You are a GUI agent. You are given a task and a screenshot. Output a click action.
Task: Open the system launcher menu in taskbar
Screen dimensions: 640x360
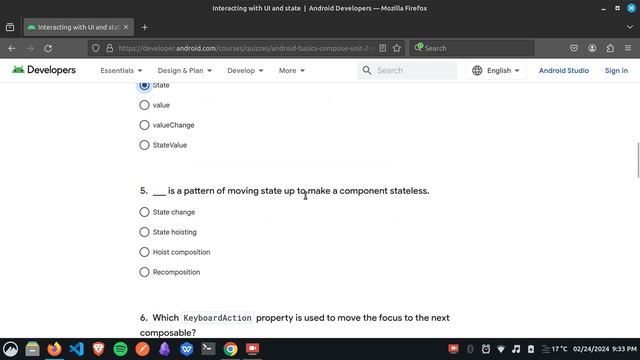coord(11,349)
